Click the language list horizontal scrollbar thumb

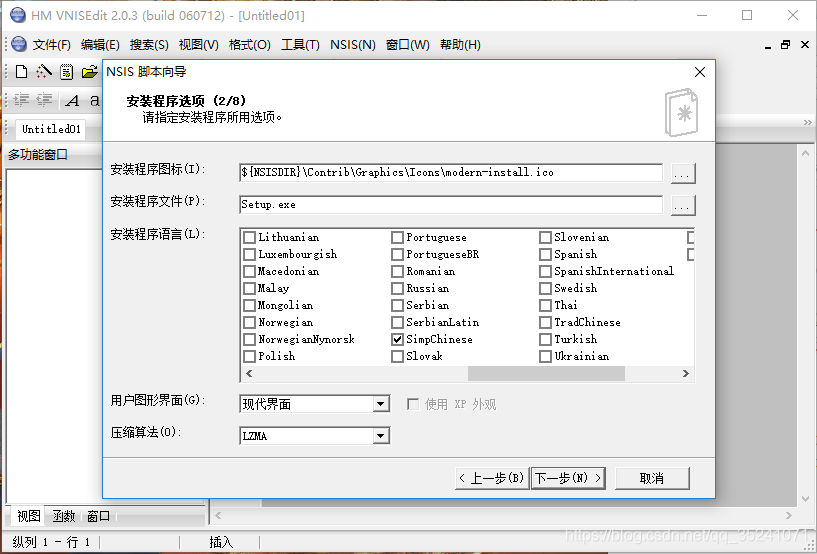(546, 373)
